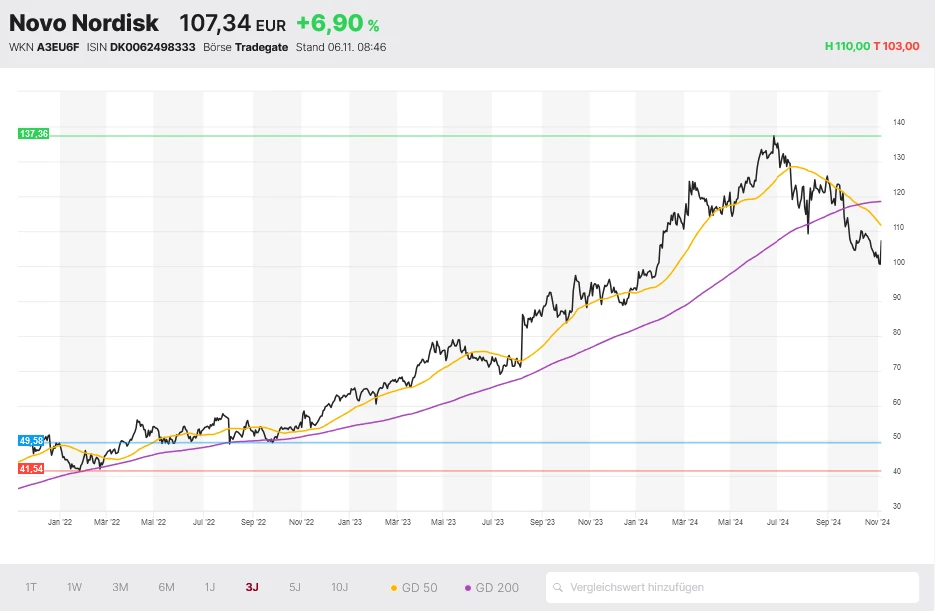The width and height of the screenshot is (939, 611).
Task: Click the day high H 110,00 value
Action: pos(846,46)
